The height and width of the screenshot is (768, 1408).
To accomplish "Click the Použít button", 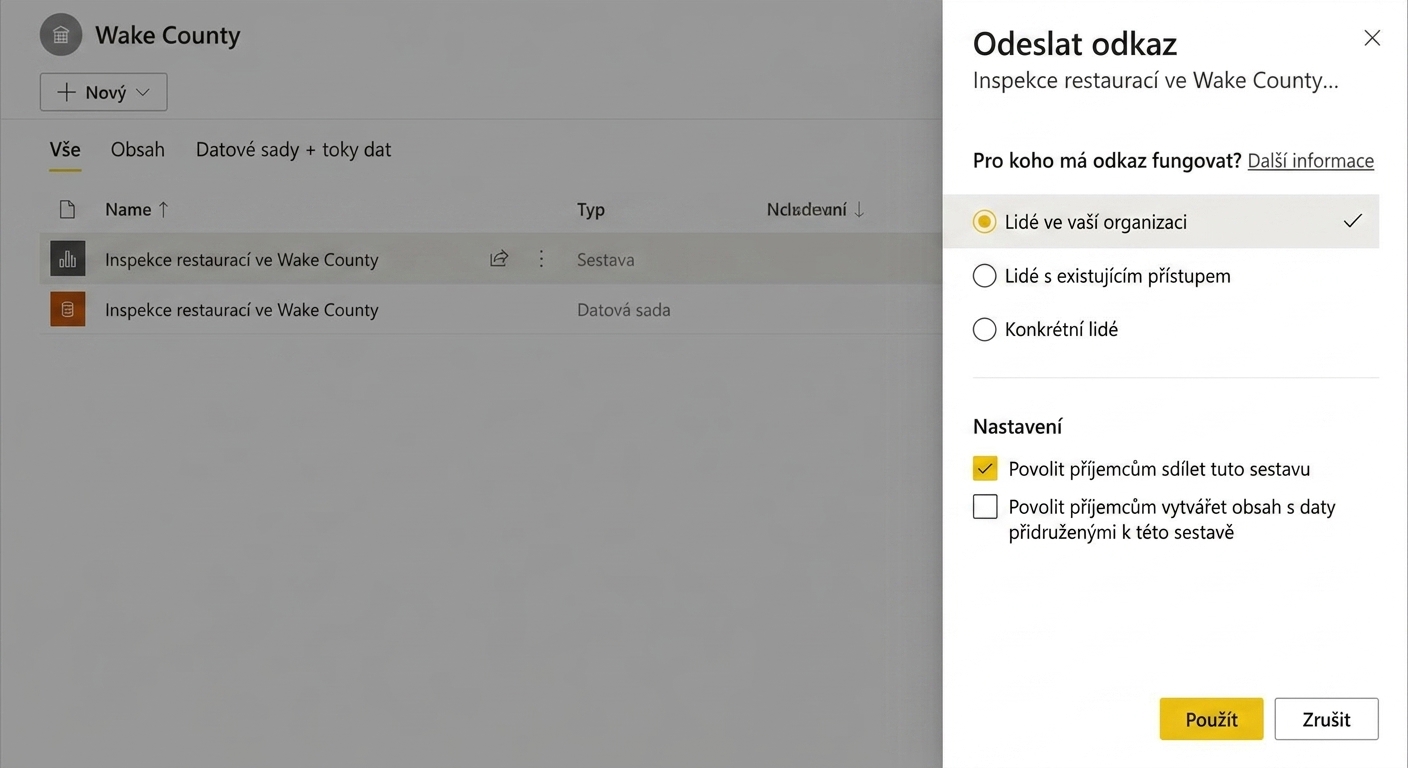I will [x=1211, y=719].
